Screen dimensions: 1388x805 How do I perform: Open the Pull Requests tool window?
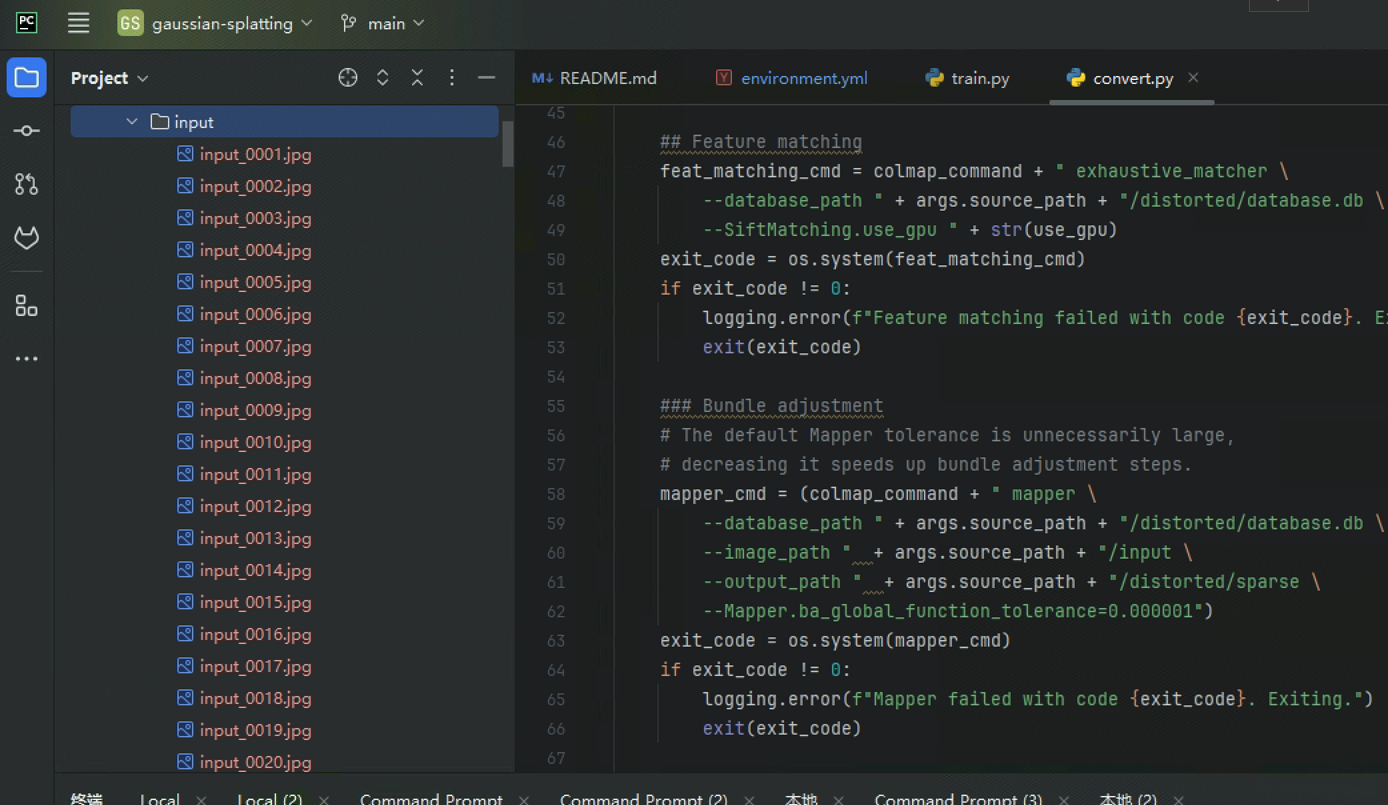click(x=27, y=184)
